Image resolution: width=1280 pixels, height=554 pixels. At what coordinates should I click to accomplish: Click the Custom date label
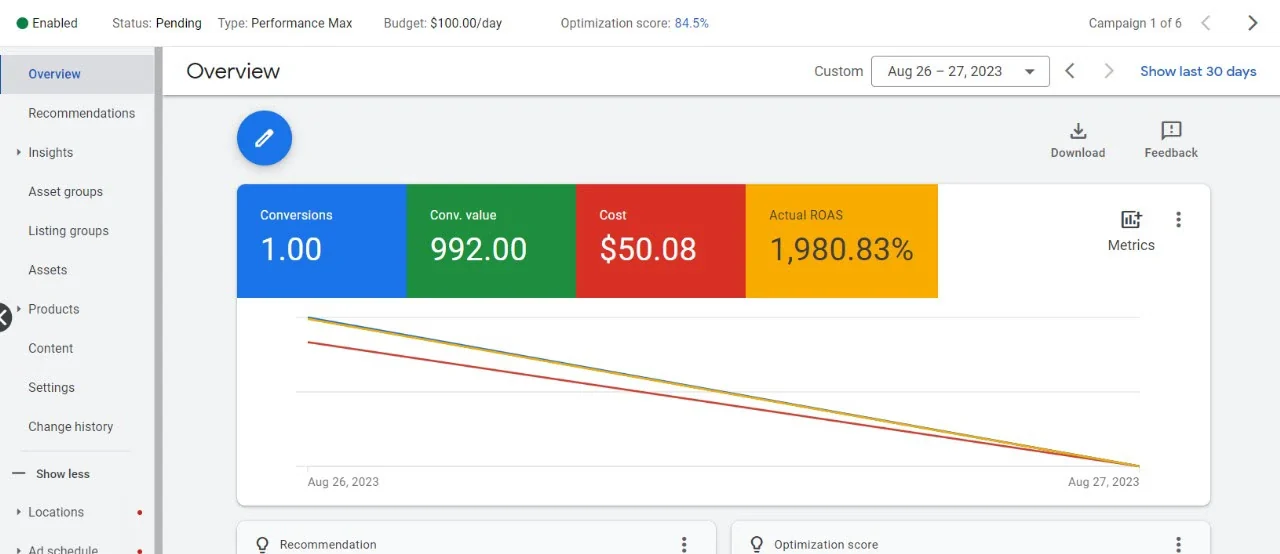[x=839, y=71]
